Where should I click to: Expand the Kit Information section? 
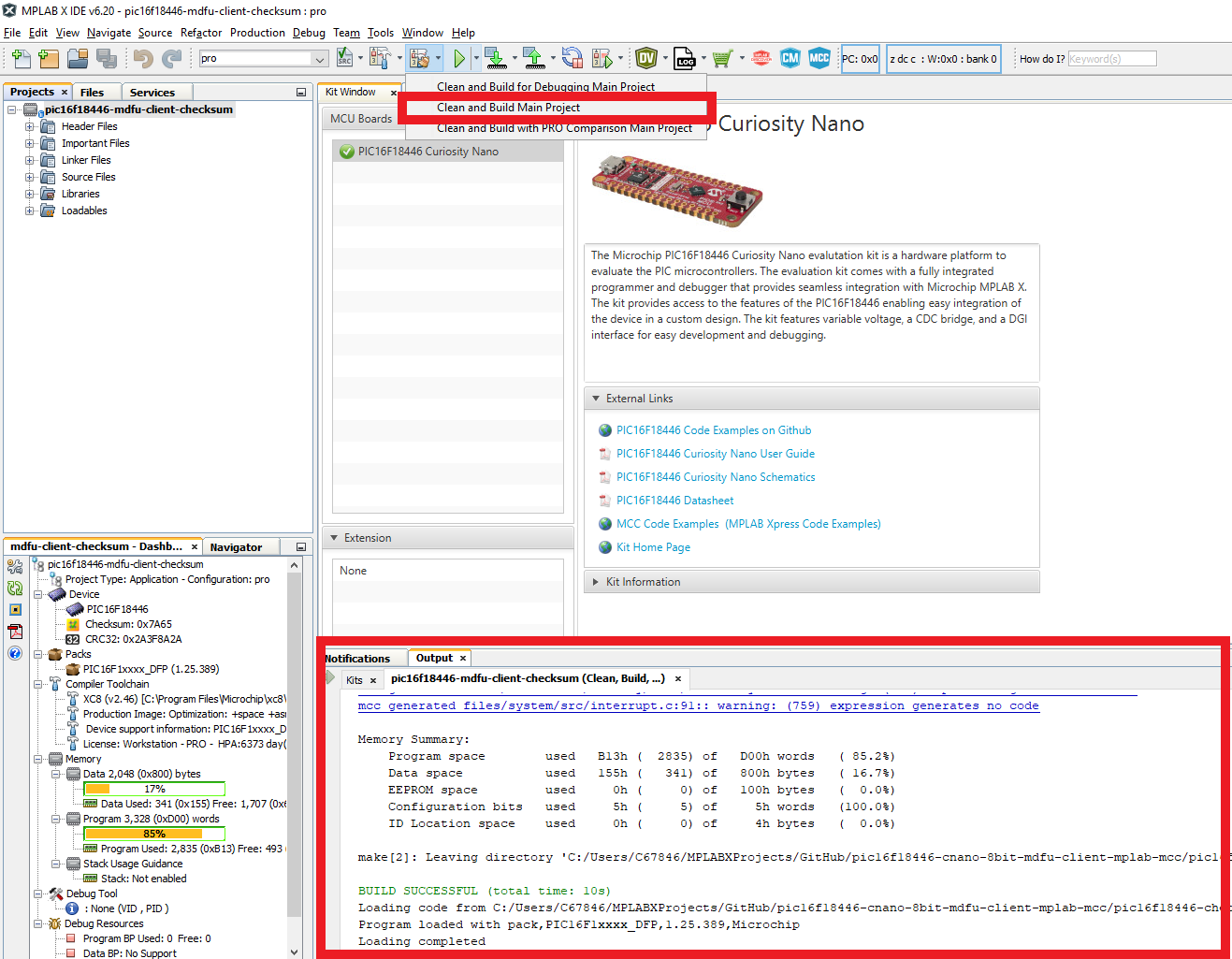(x=596, y=582)
